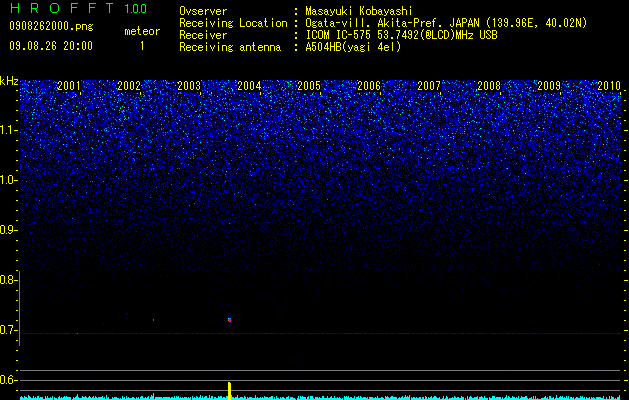
Task: Click the 1.1 frequency axis label
Action: point(8,130)
